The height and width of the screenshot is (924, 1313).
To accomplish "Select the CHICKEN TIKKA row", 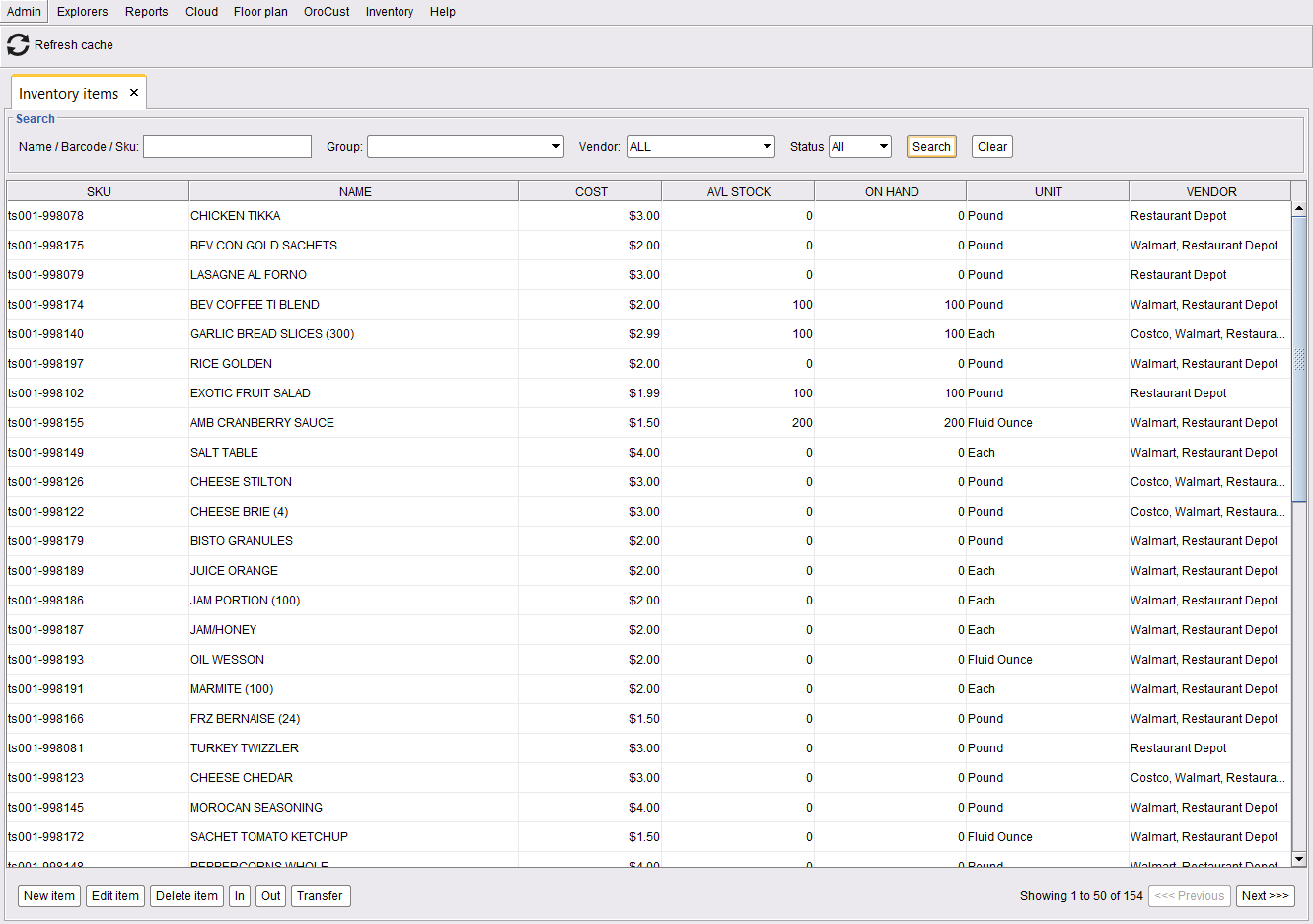I will point(649,216).
